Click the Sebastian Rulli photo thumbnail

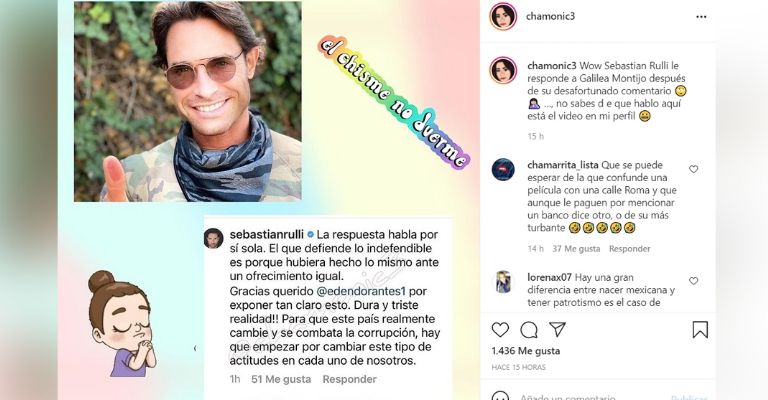pos(188,101)
